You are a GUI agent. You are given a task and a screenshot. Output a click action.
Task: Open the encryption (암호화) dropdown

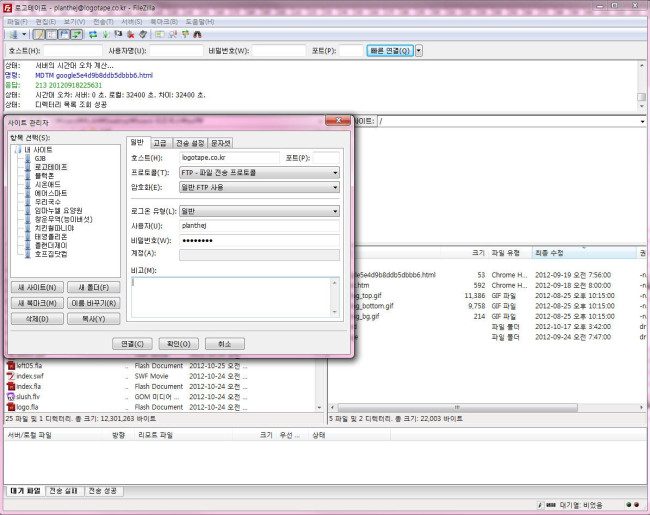point(259,186)
